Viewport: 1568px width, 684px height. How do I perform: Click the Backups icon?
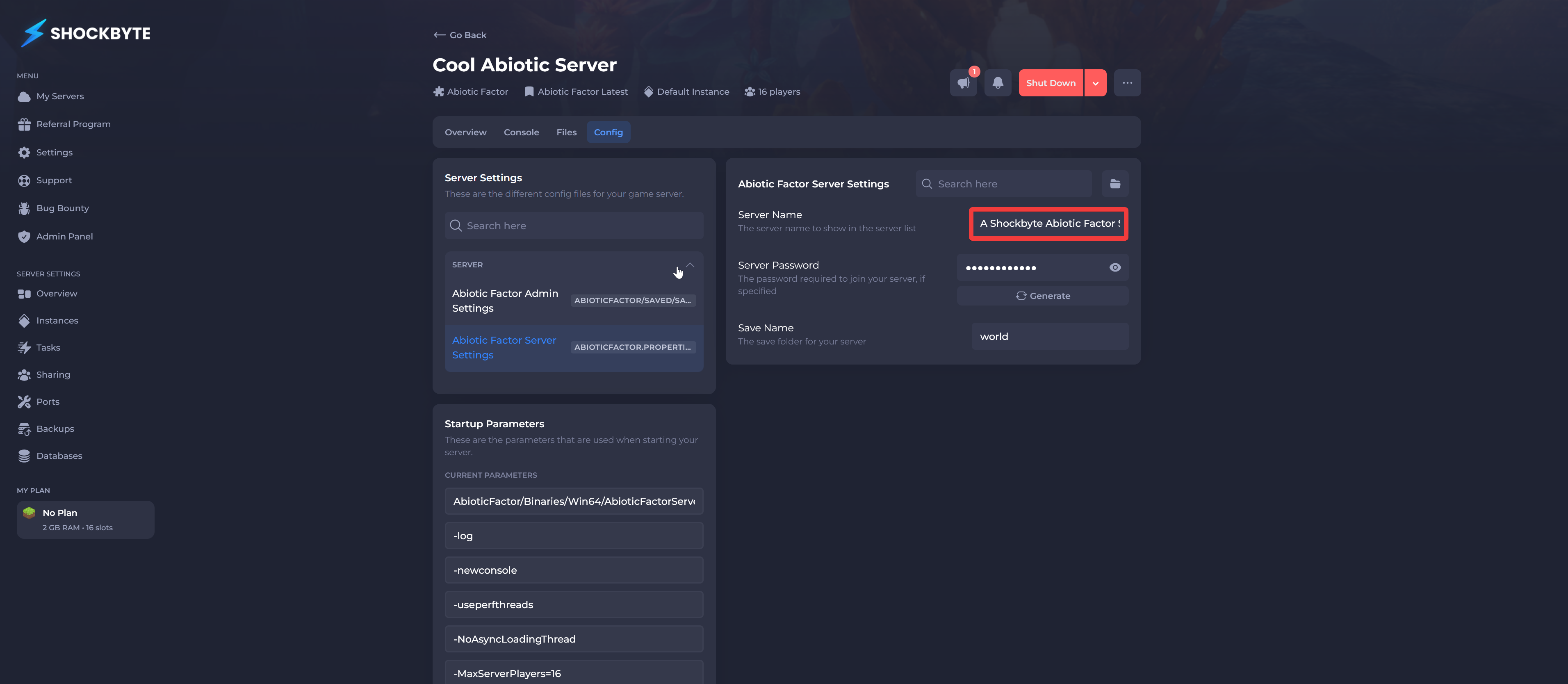click(x=24, y=429)
